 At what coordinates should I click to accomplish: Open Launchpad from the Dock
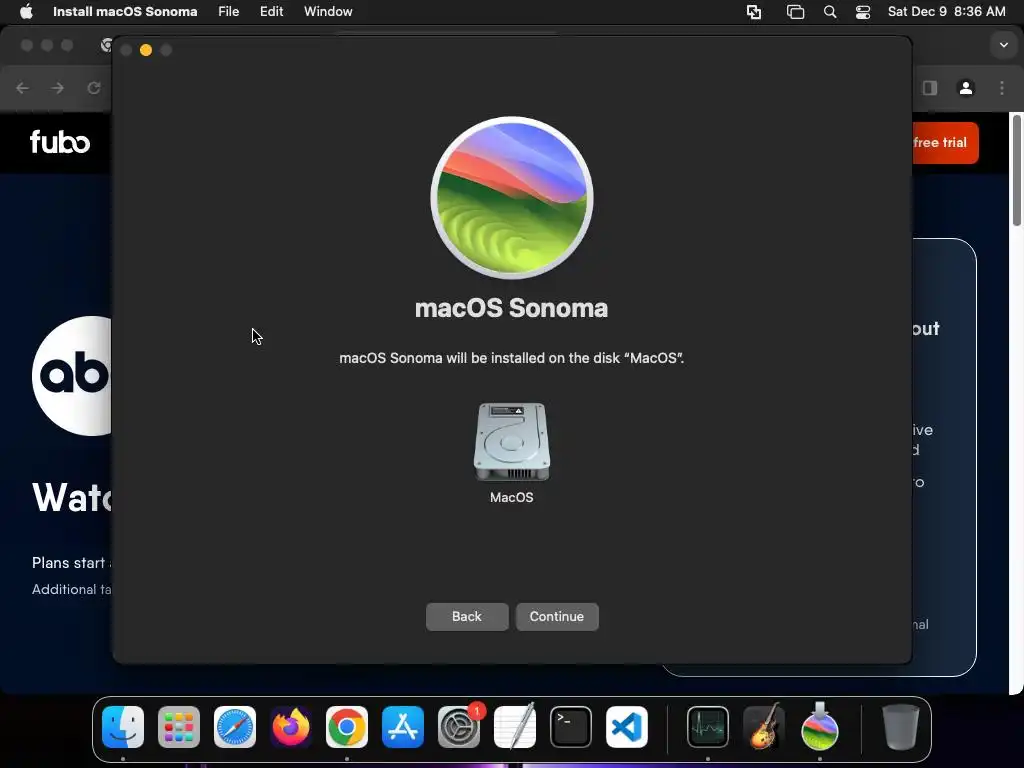pyautogui.click(x=179, y=727)
